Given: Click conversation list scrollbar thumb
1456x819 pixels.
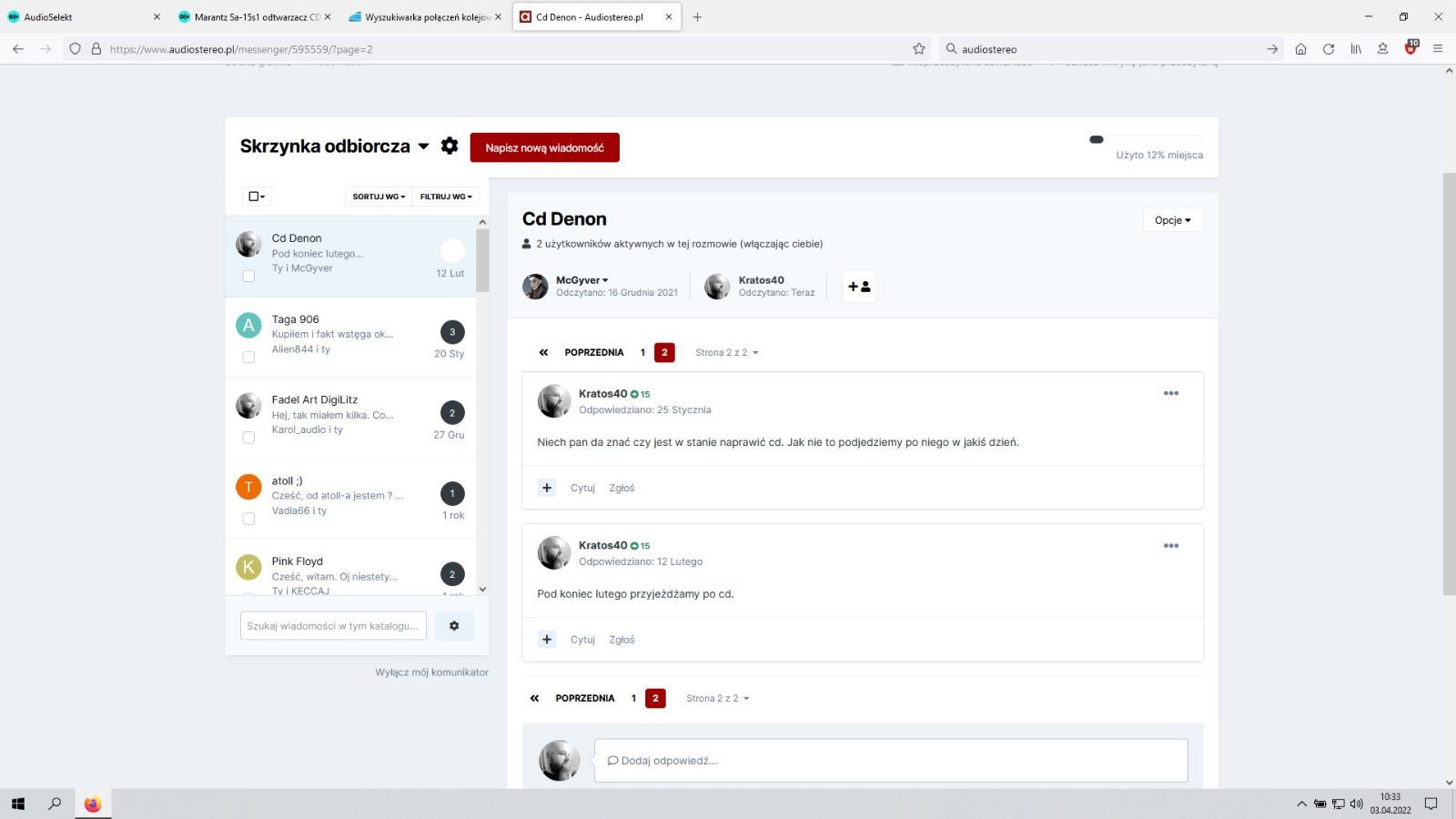Looking at the screenshot, I should coord(482,259).
